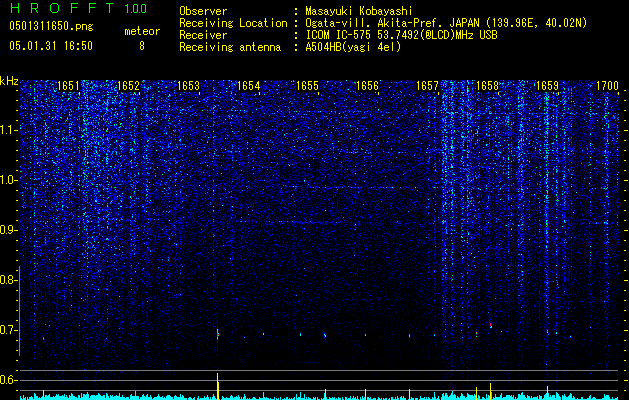
Task: Click the grey detection range bar beside 0.8 kHz
Action: (x=19, y=311)
